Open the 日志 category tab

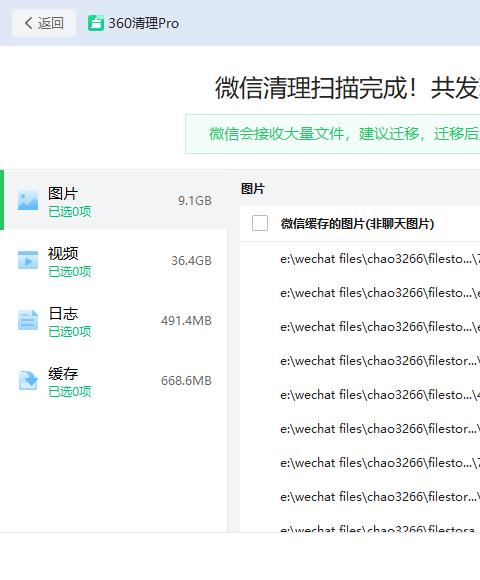115,320
